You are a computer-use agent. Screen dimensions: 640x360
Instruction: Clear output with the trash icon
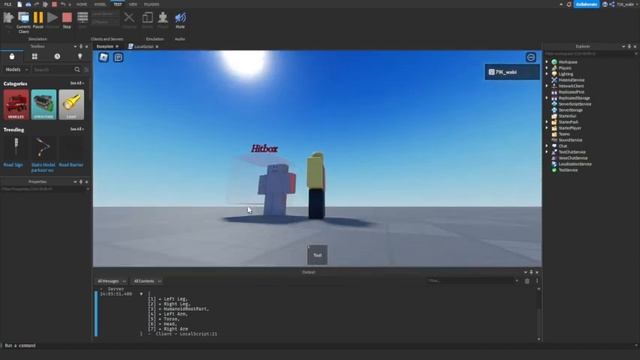[527, 281]
